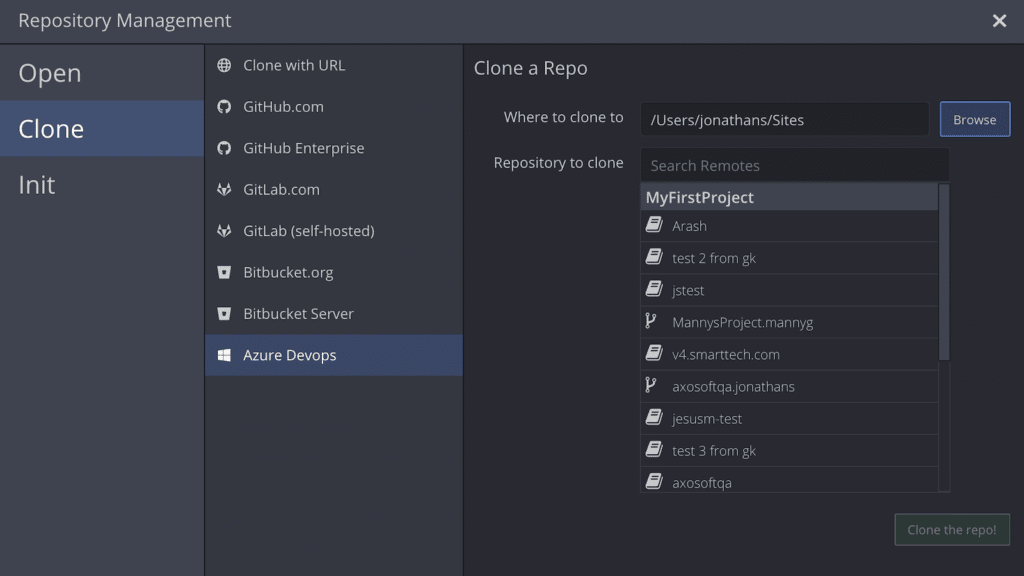Click the fork icon next to axosoftqa.jonathans

[651, 385]
